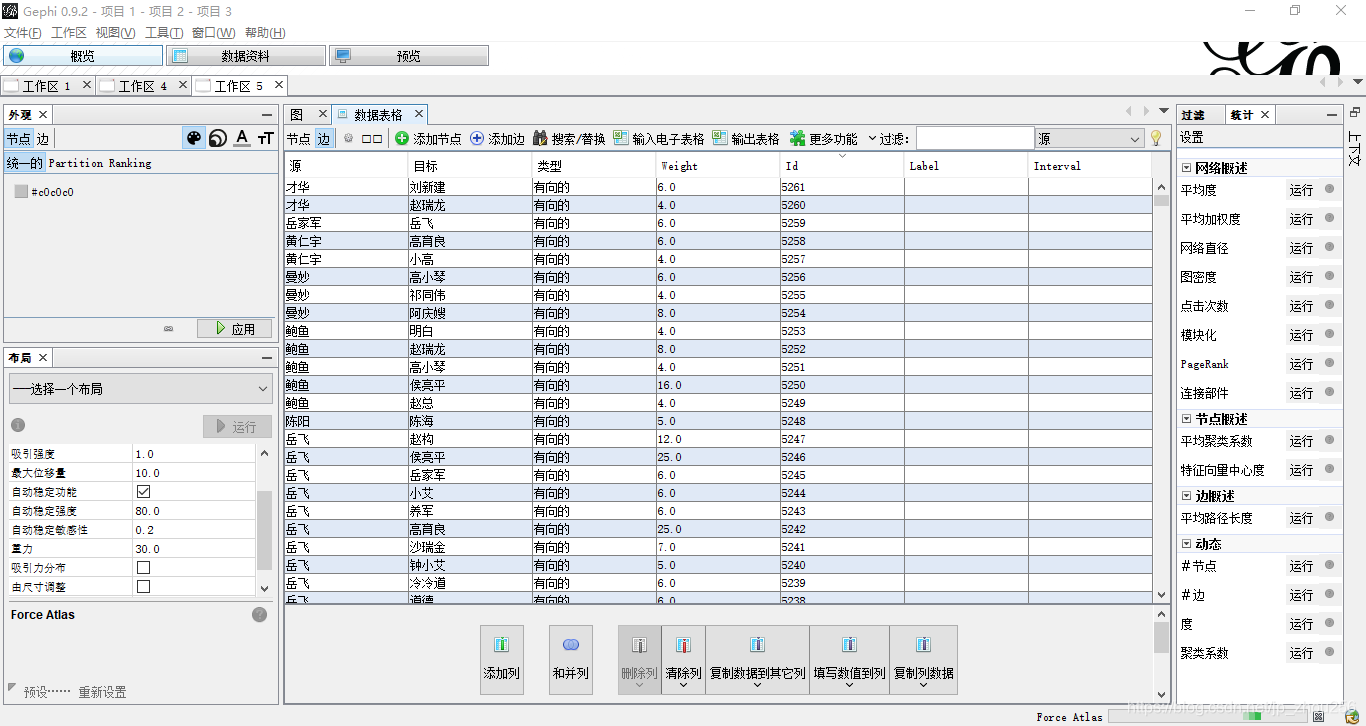Open More Features puzzle icon
Screen dimensions: 1366x726
[x=797, y=139]
